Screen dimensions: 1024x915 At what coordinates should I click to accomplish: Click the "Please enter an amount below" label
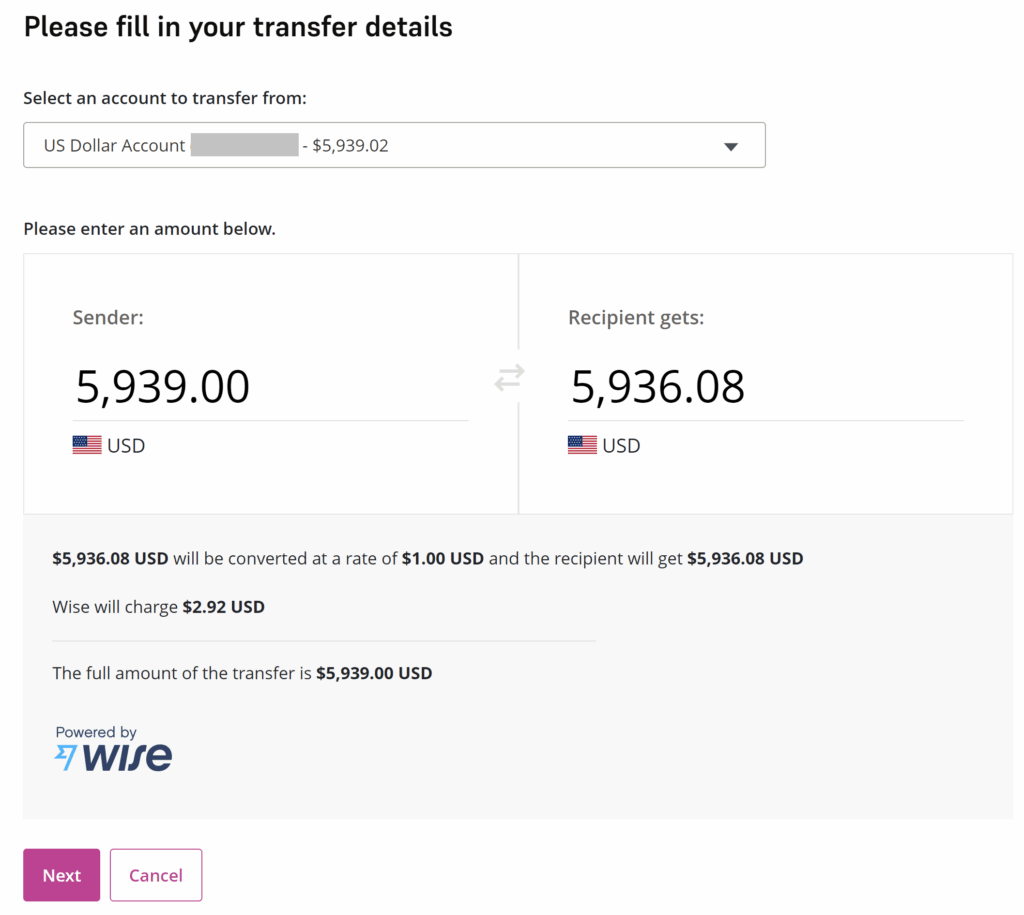[149, 229]
